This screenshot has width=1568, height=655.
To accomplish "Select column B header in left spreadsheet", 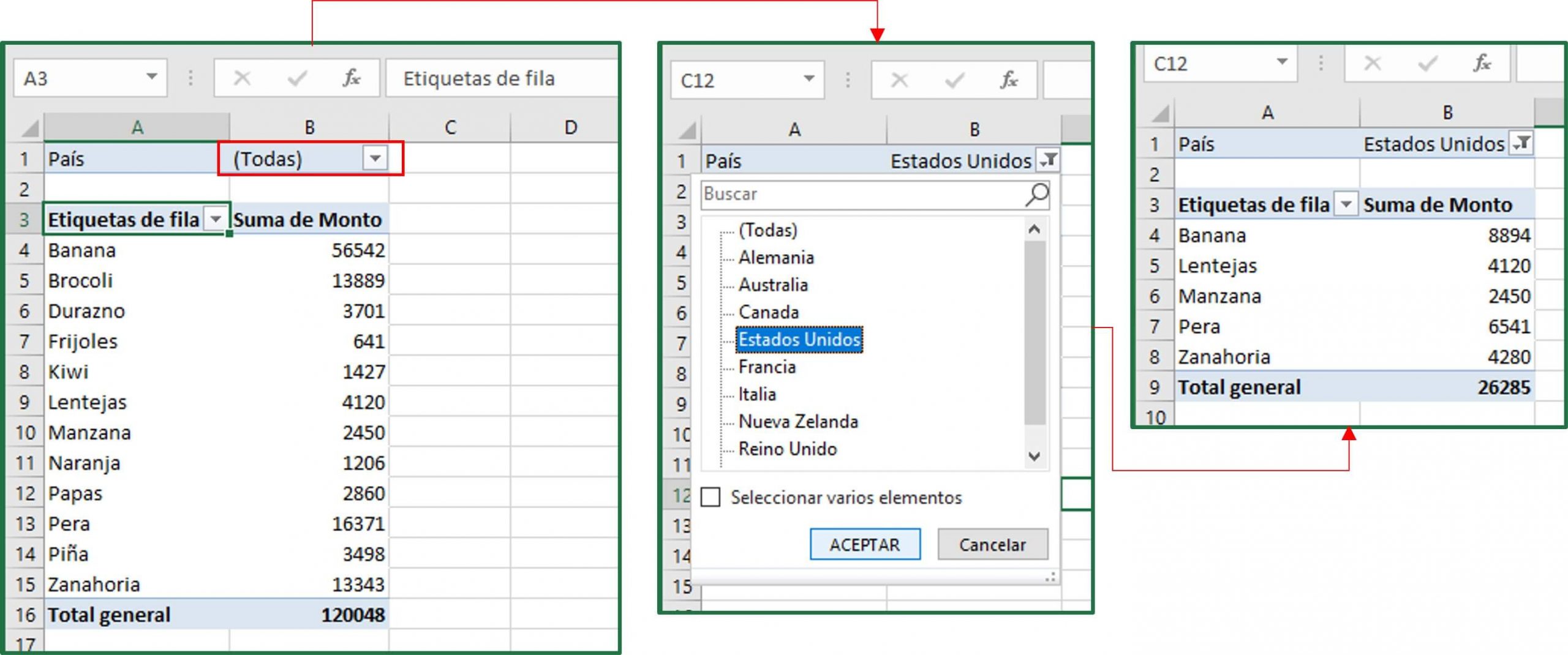I will [x=309, y=127].
